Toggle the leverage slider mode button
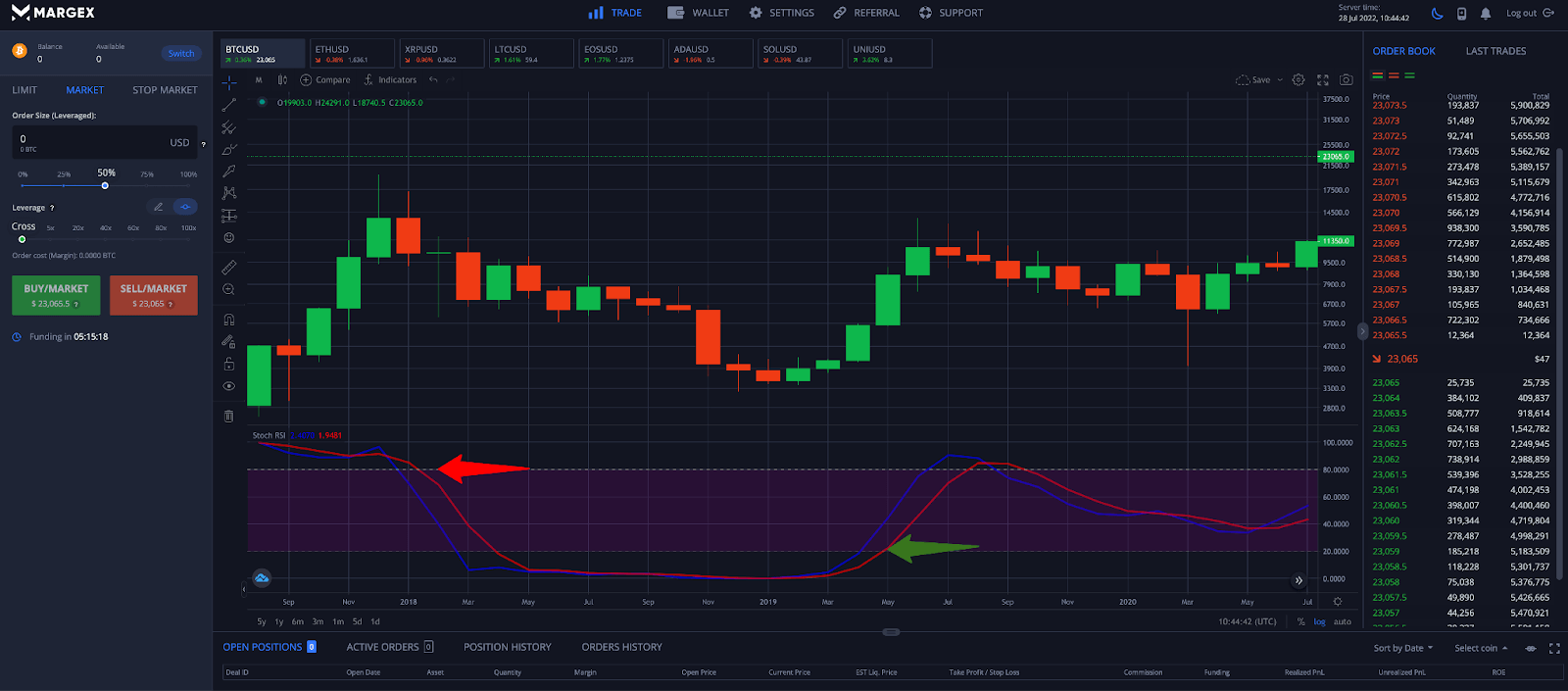Viewport: 1568px width, 691px height. [185, 207]
